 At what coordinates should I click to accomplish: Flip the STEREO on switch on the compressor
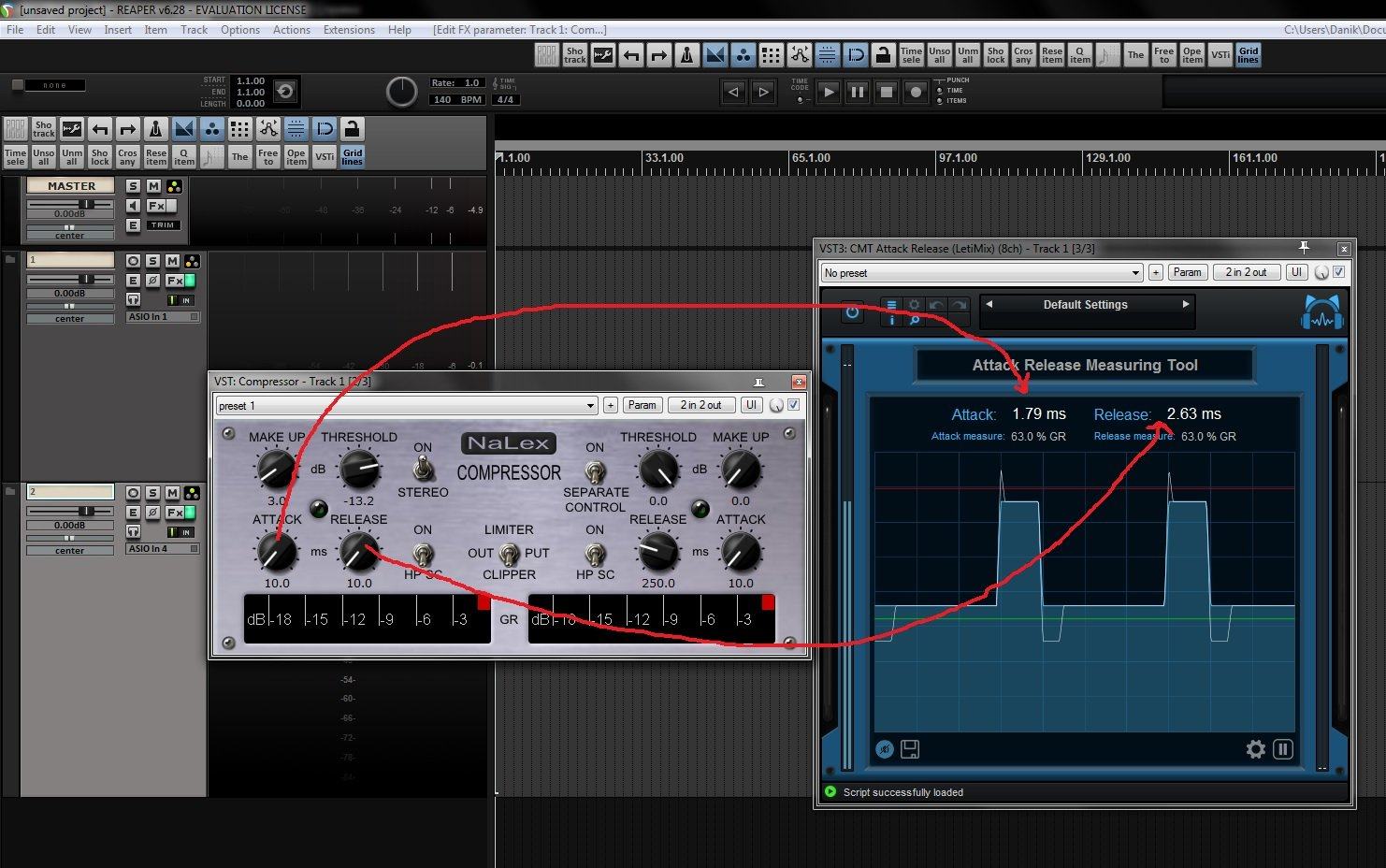point(423,469)
